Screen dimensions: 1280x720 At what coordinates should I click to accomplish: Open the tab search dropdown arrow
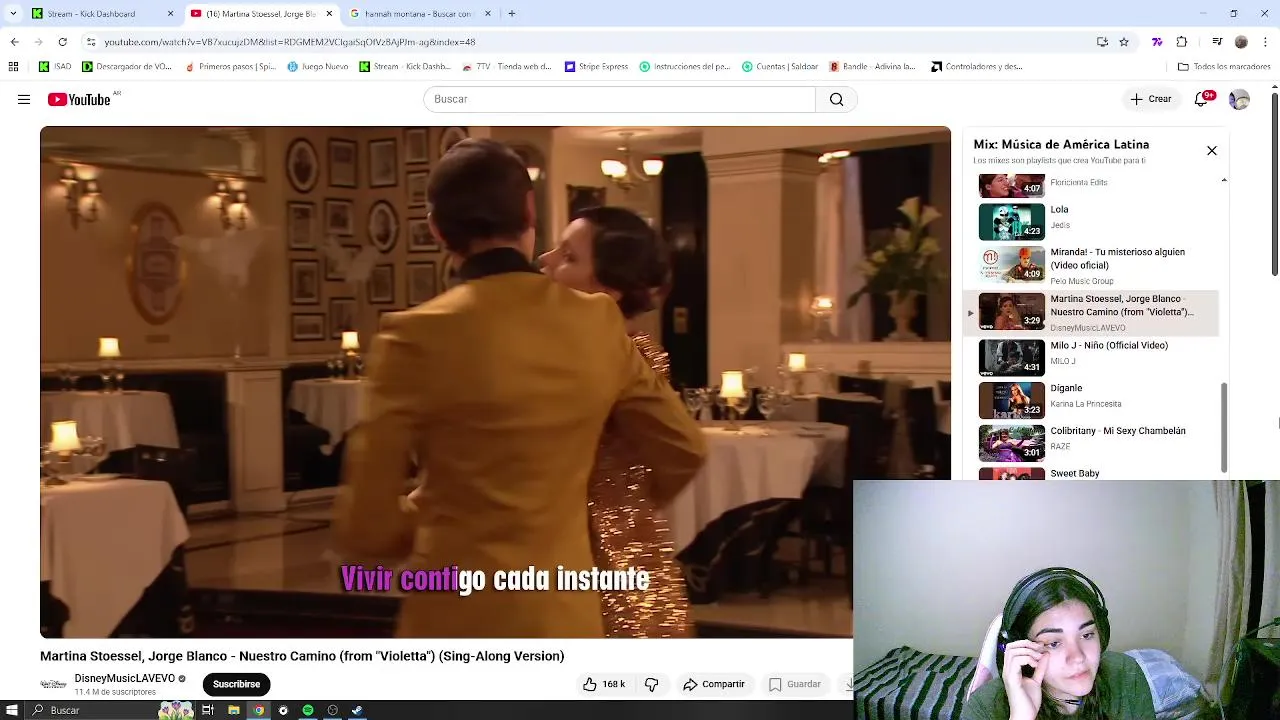click(13, 14)
